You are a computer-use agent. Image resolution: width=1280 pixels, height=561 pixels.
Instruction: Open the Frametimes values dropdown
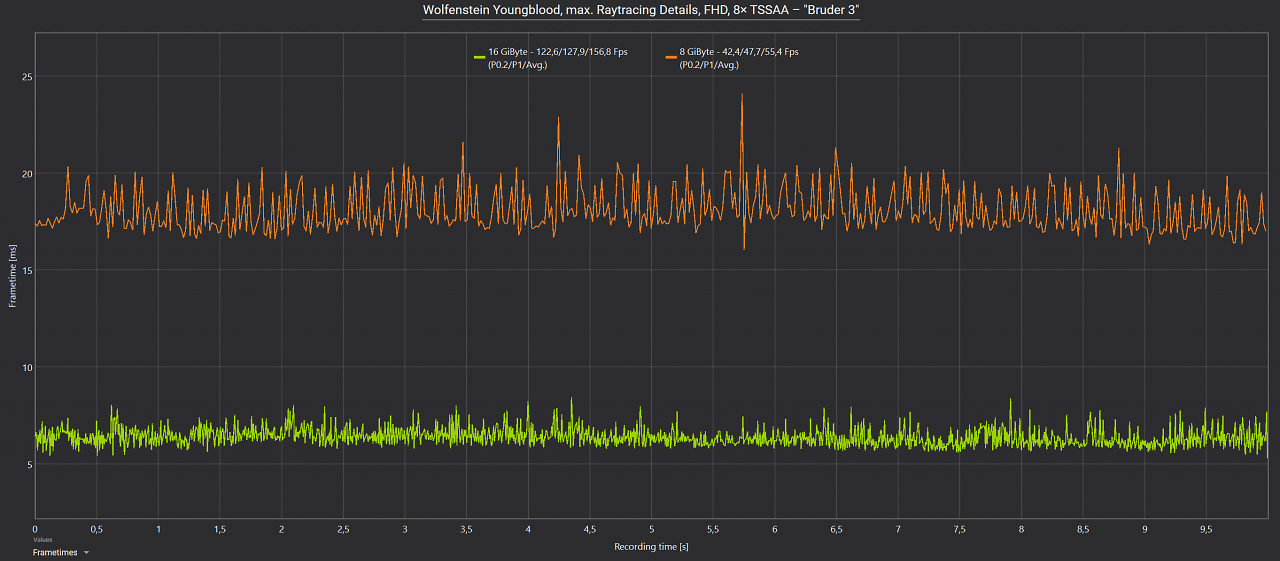(61, 552)
